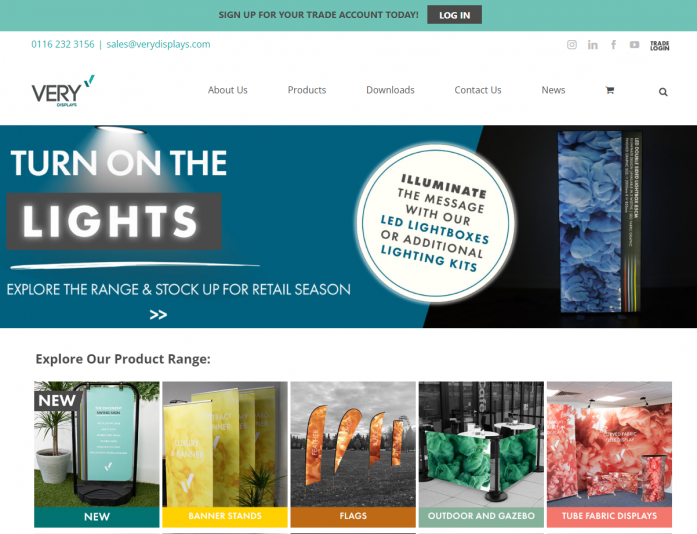Open the shopping cart icon
Image resolution: width=697 pixels, height=534 pixels.
(609, 90)
